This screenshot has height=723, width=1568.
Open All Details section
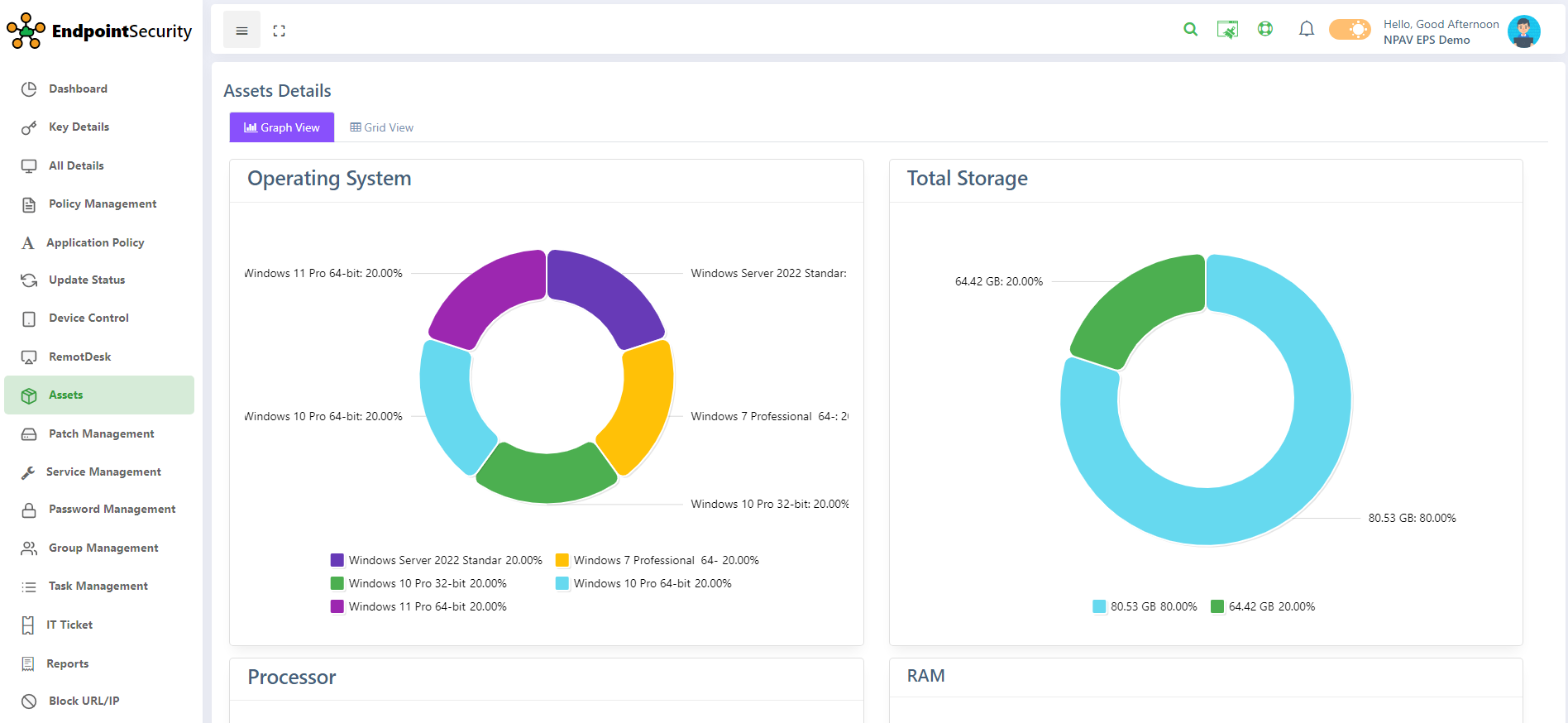tap(99, 165)
